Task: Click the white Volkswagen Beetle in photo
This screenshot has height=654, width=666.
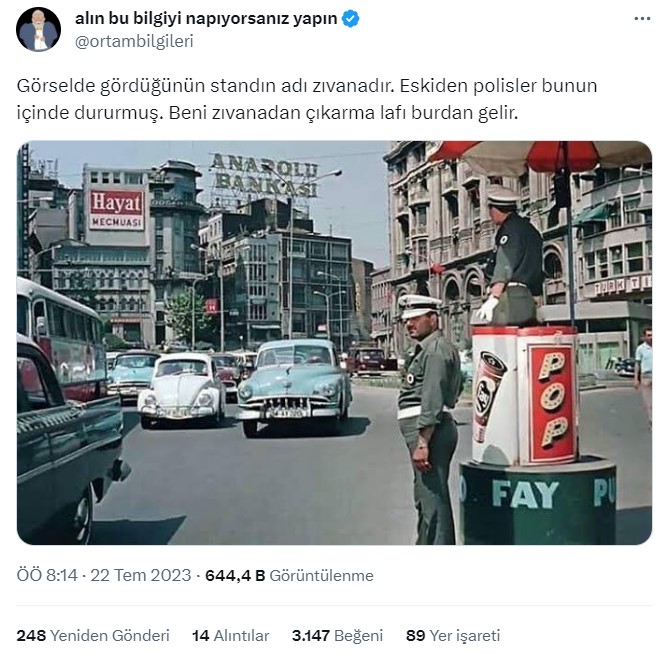Action: click(182, 389)
